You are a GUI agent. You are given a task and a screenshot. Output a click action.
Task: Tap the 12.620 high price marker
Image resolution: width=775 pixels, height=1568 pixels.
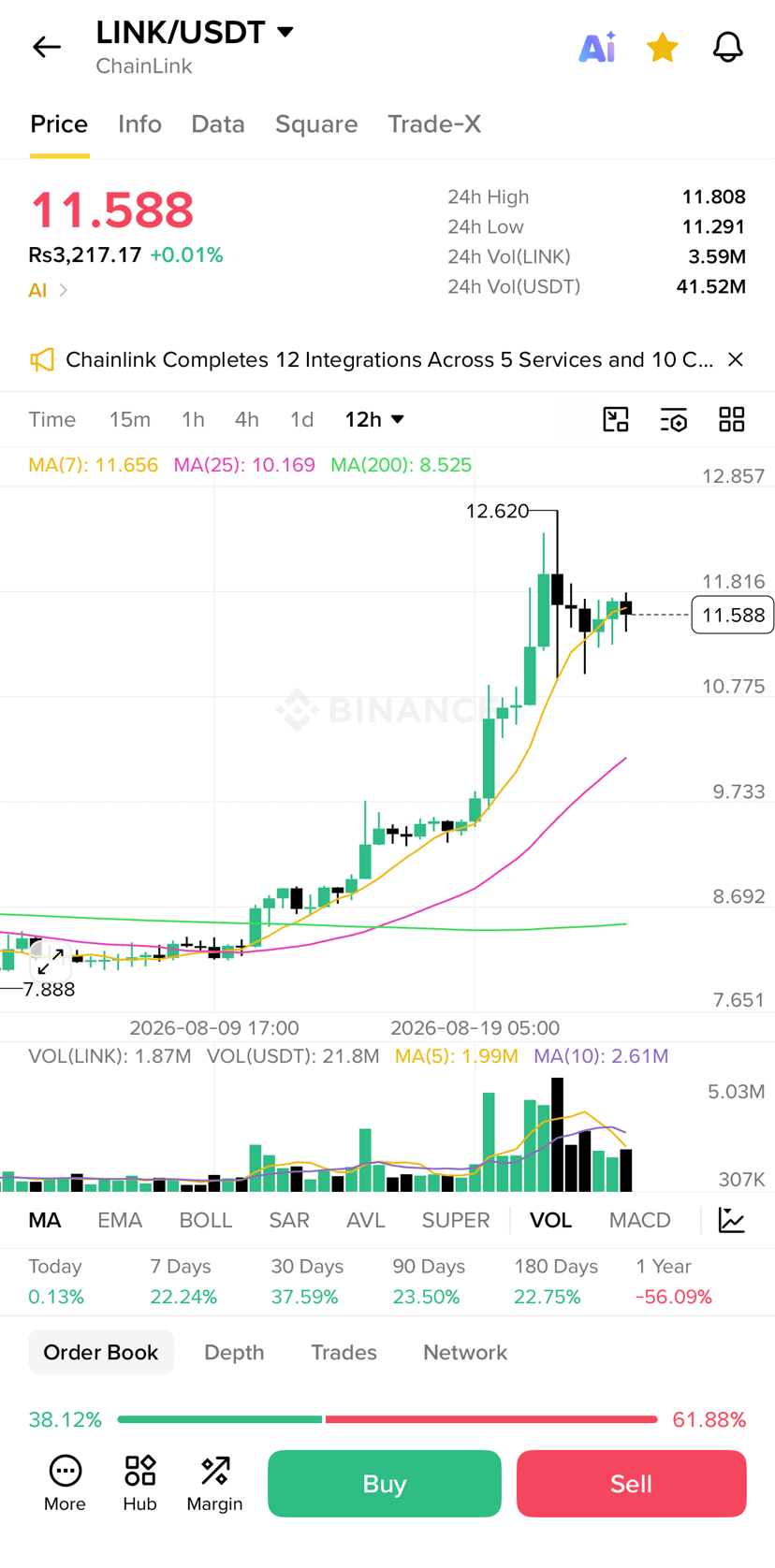[497, 511]
